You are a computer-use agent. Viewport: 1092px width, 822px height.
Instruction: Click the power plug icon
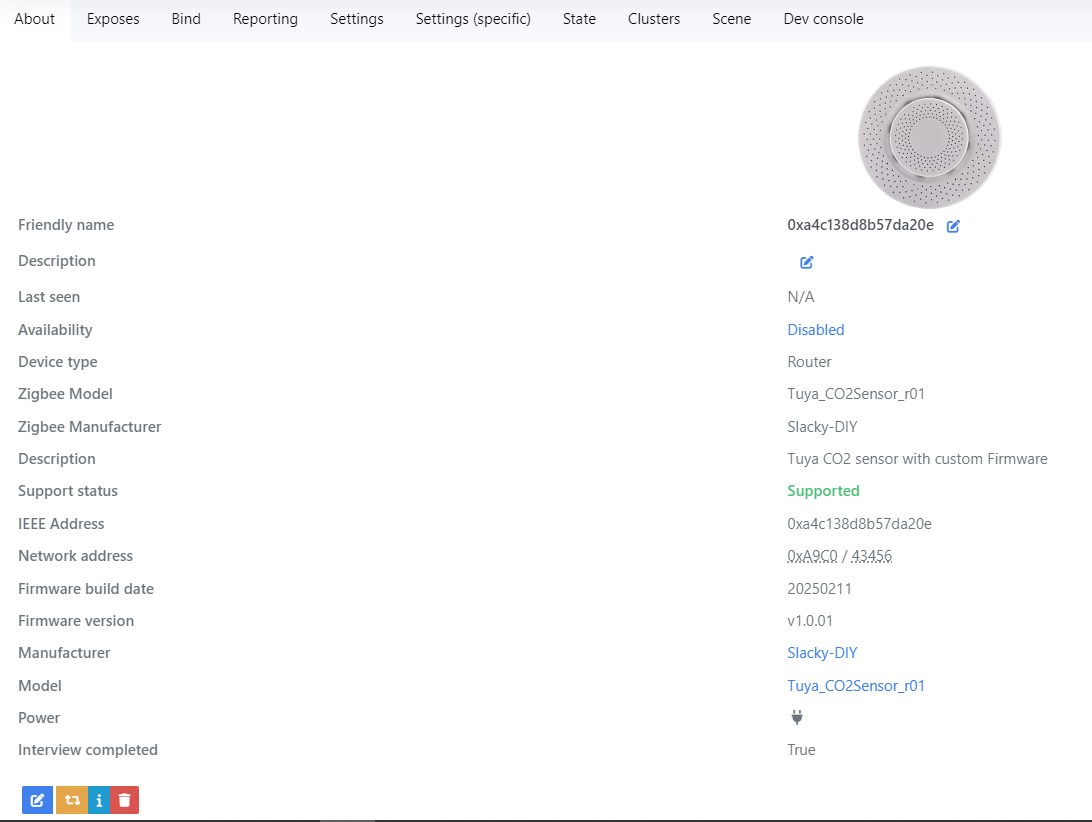click(797, 717)
